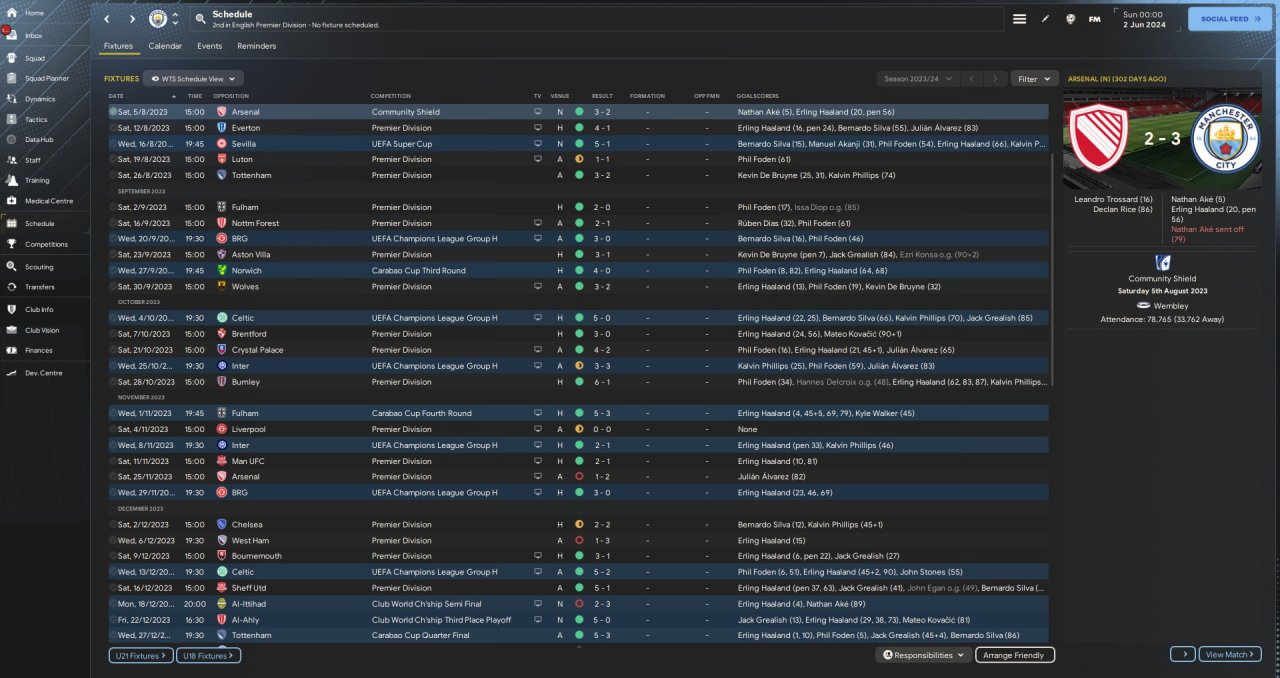The width and height of the screenshot is (1280, 678).
Task: Click the Arrange Friendly button
Action: click(x=1014, y=655)
